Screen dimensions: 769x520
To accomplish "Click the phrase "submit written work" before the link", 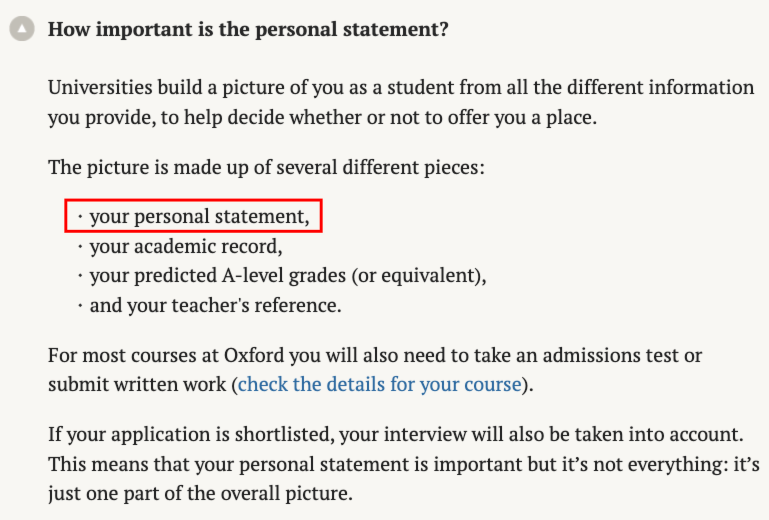I will tap(137, 385).
